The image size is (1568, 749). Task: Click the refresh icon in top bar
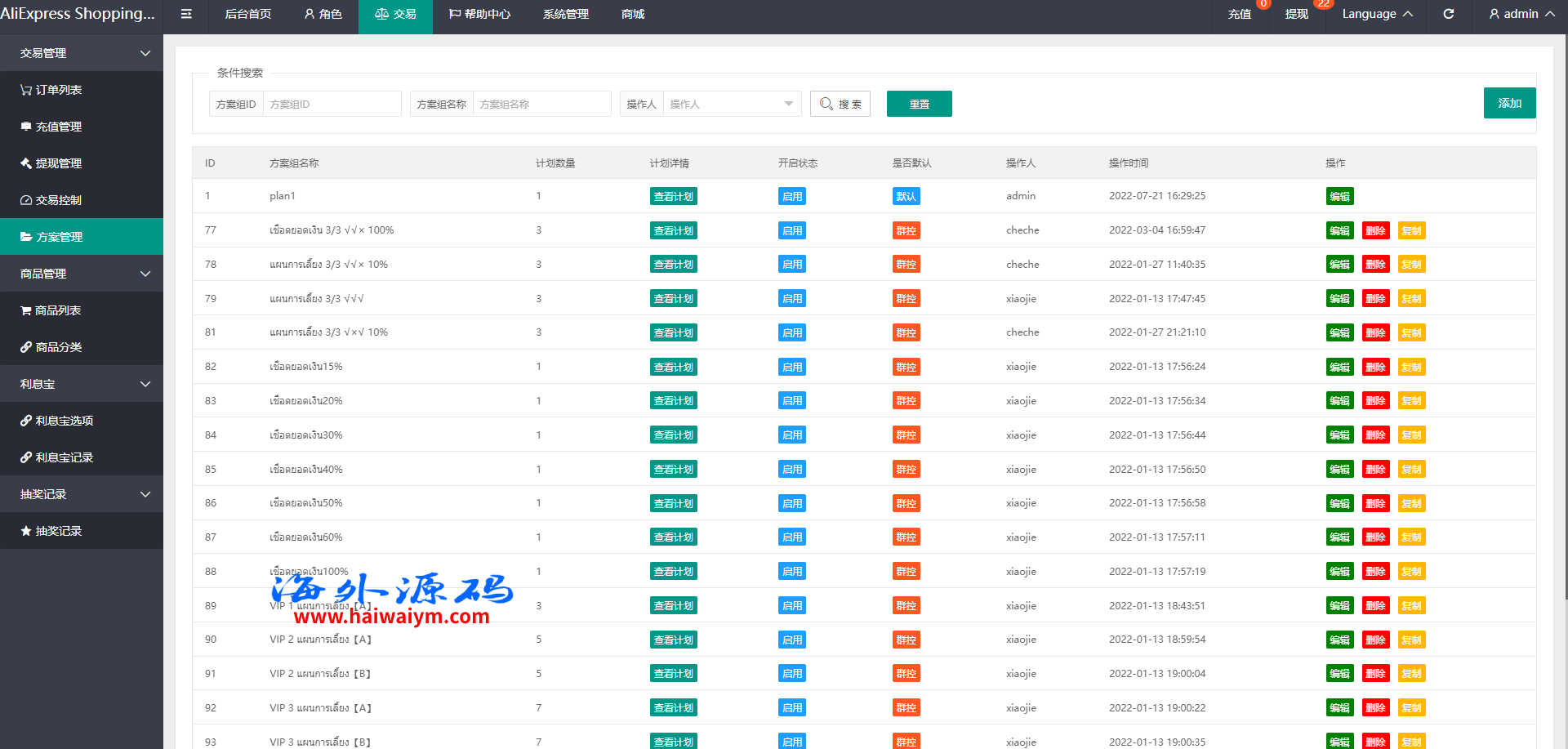(x=1448, y=14)
